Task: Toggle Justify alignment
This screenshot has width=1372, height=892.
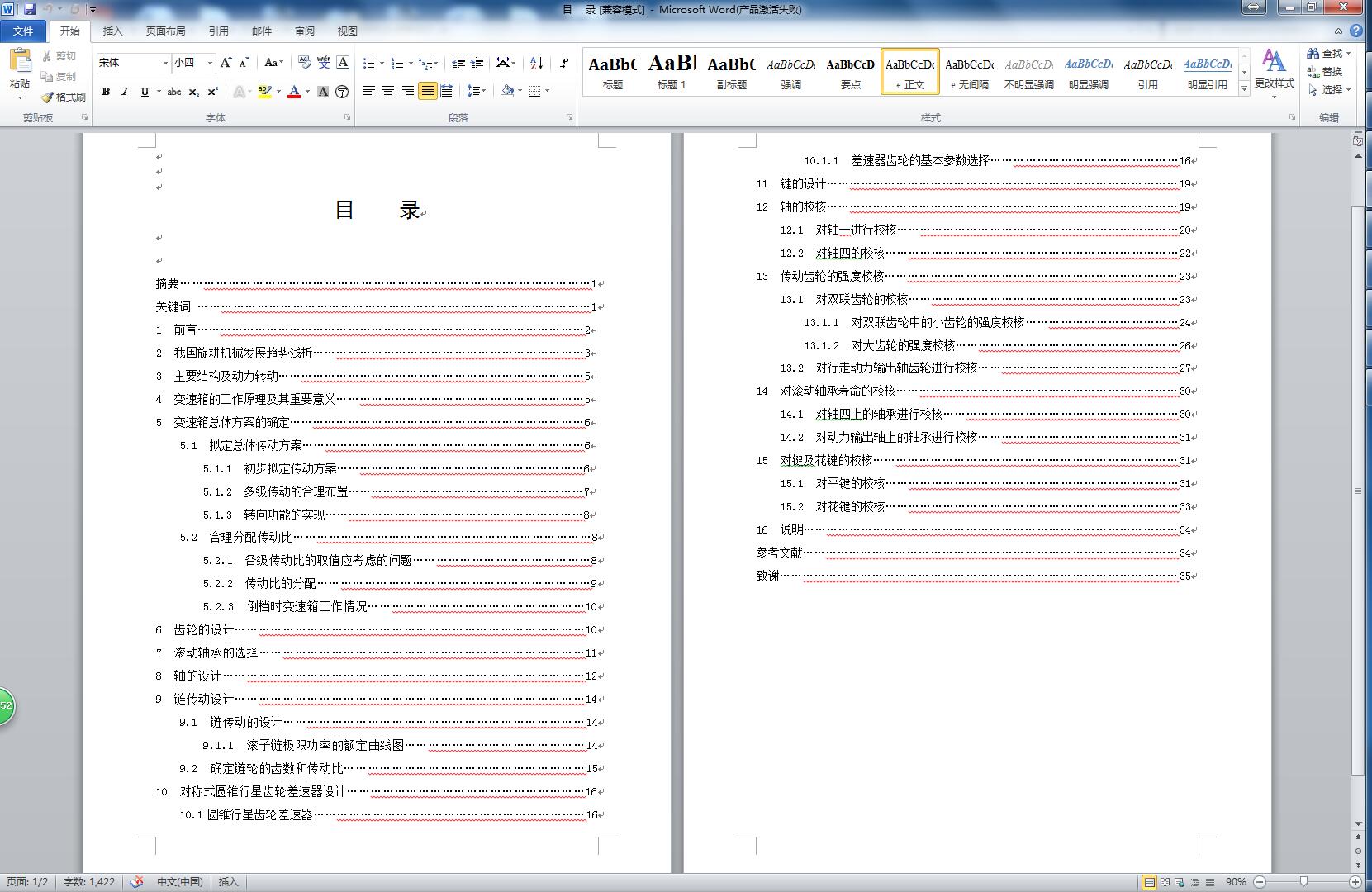Action: 427,91
